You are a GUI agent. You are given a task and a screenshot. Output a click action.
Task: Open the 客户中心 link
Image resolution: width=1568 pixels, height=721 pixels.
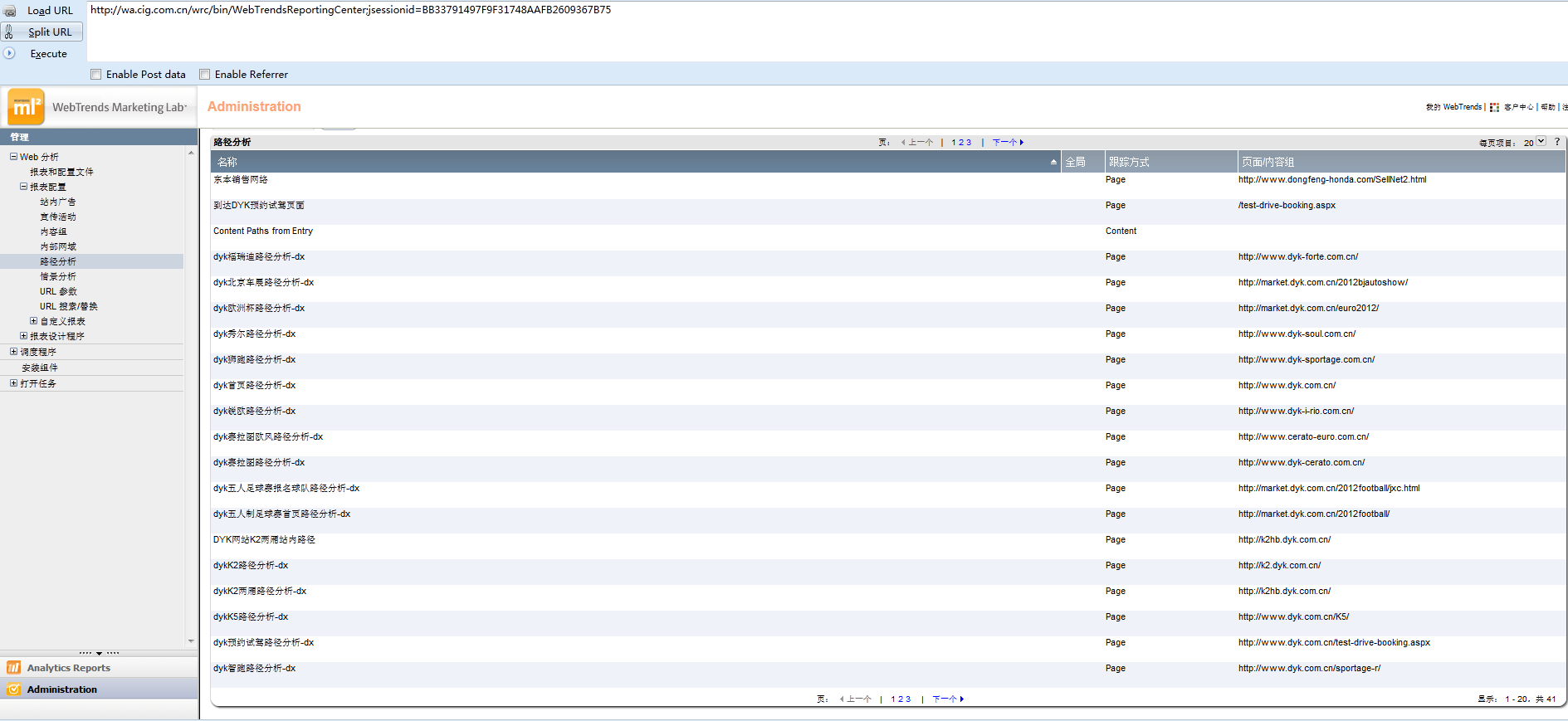click(x=1518, y=107)
